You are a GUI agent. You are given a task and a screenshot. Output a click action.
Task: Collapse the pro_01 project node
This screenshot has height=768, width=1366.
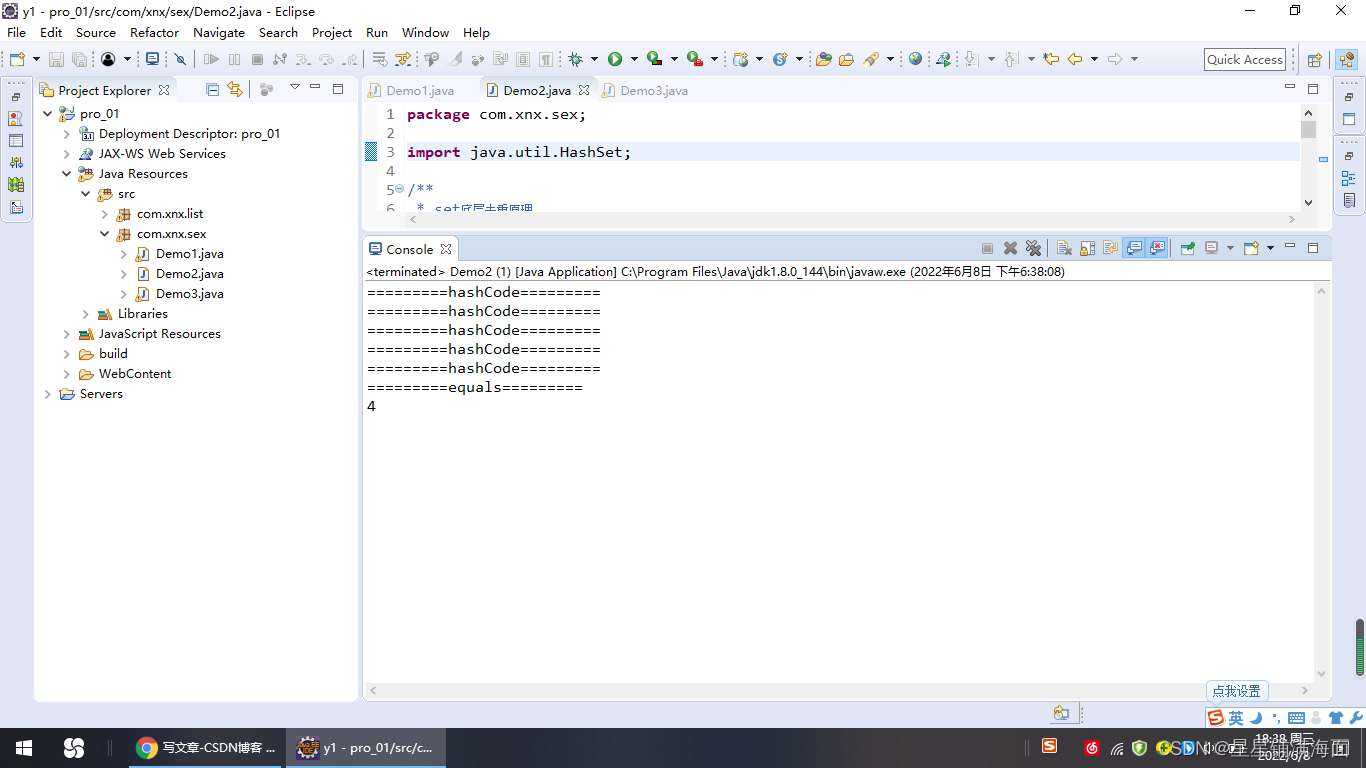47,114
